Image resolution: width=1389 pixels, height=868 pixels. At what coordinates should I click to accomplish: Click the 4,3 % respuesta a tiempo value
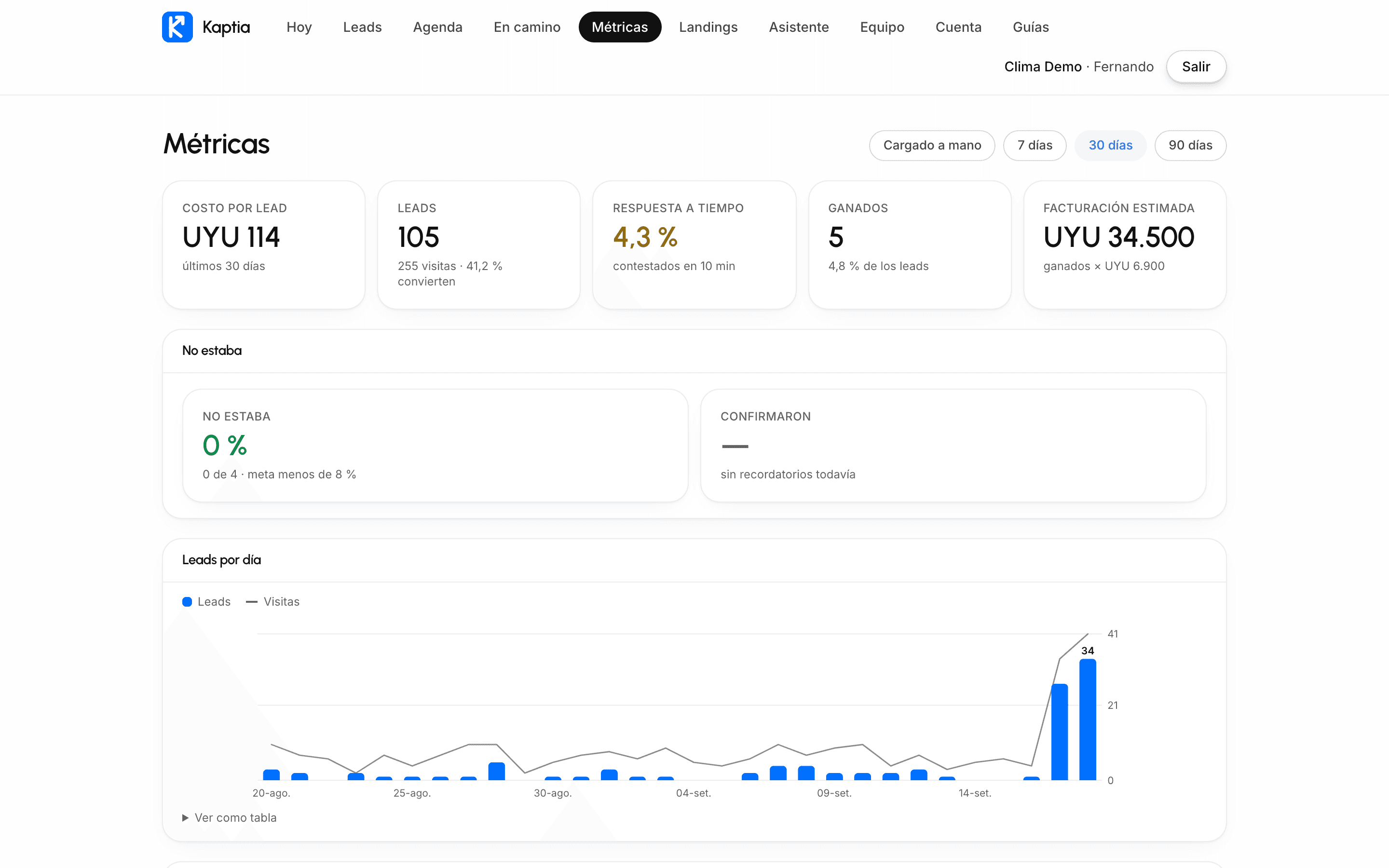pos(645,237)
